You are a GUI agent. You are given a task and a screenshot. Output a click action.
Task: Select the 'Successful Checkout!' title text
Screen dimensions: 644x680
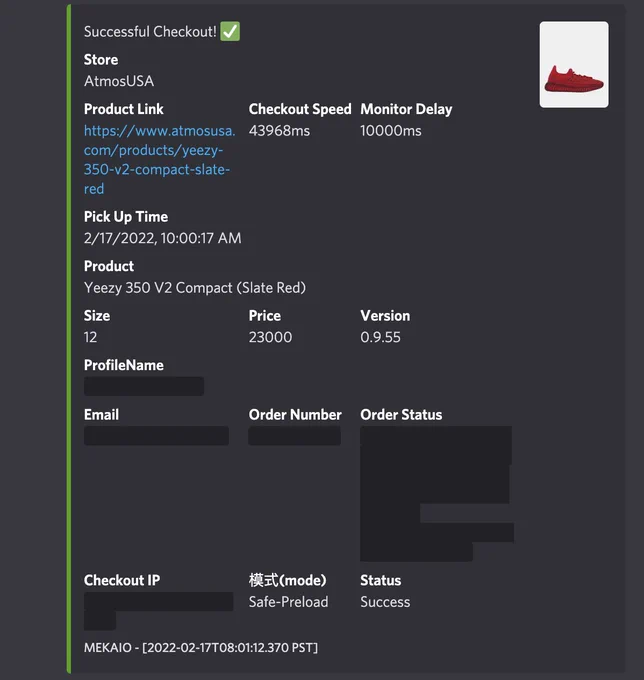pos(150,32)
